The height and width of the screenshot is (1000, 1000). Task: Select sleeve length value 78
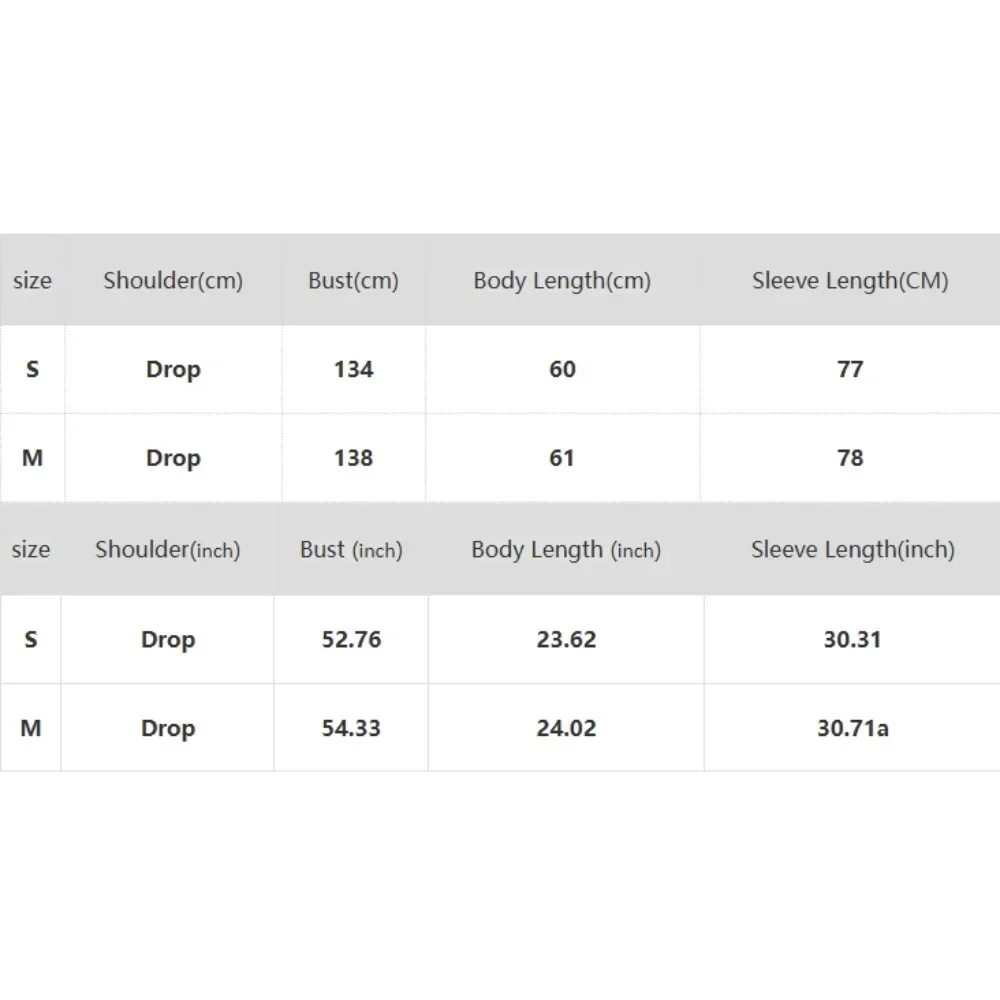[850, 458]
